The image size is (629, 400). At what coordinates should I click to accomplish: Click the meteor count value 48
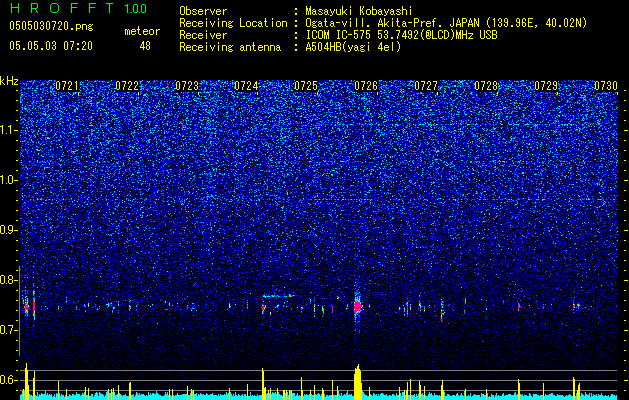[145, 46]
